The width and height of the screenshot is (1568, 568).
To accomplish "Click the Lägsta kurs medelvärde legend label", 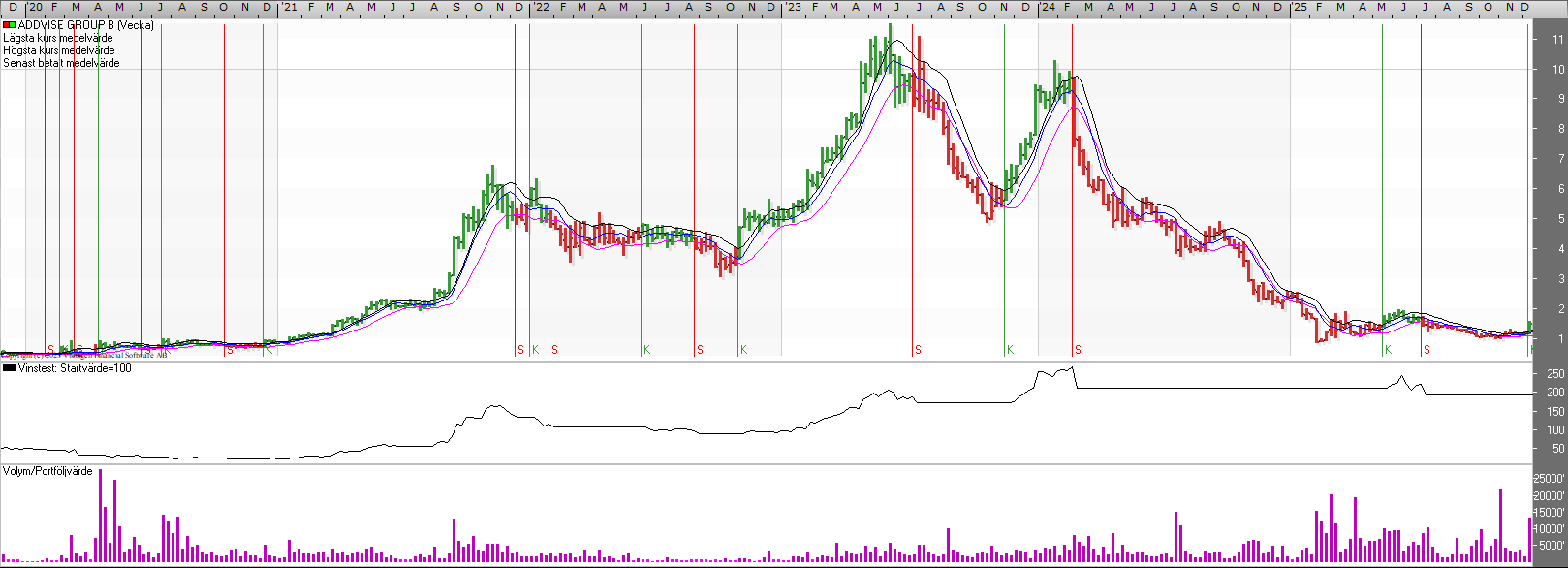I will coord(58,38).
